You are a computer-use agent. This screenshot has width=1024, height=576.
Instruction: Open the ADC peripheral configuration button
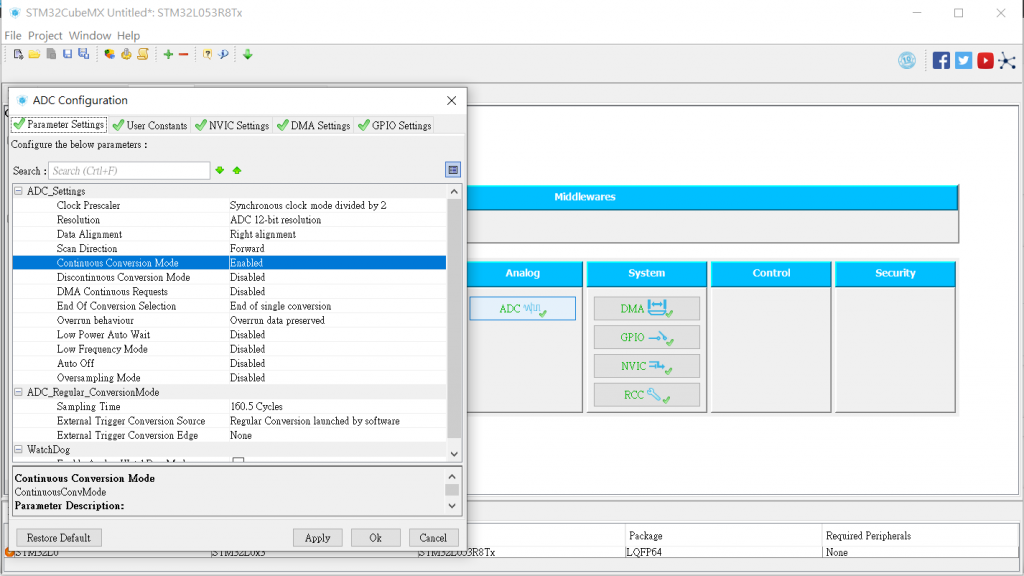[x=522, y=308]
